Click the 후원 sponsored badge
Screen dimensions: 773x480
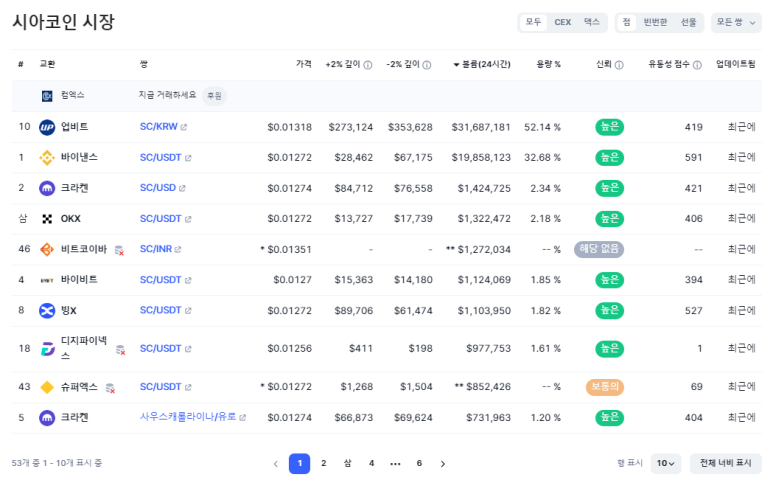tap(214, 96)
